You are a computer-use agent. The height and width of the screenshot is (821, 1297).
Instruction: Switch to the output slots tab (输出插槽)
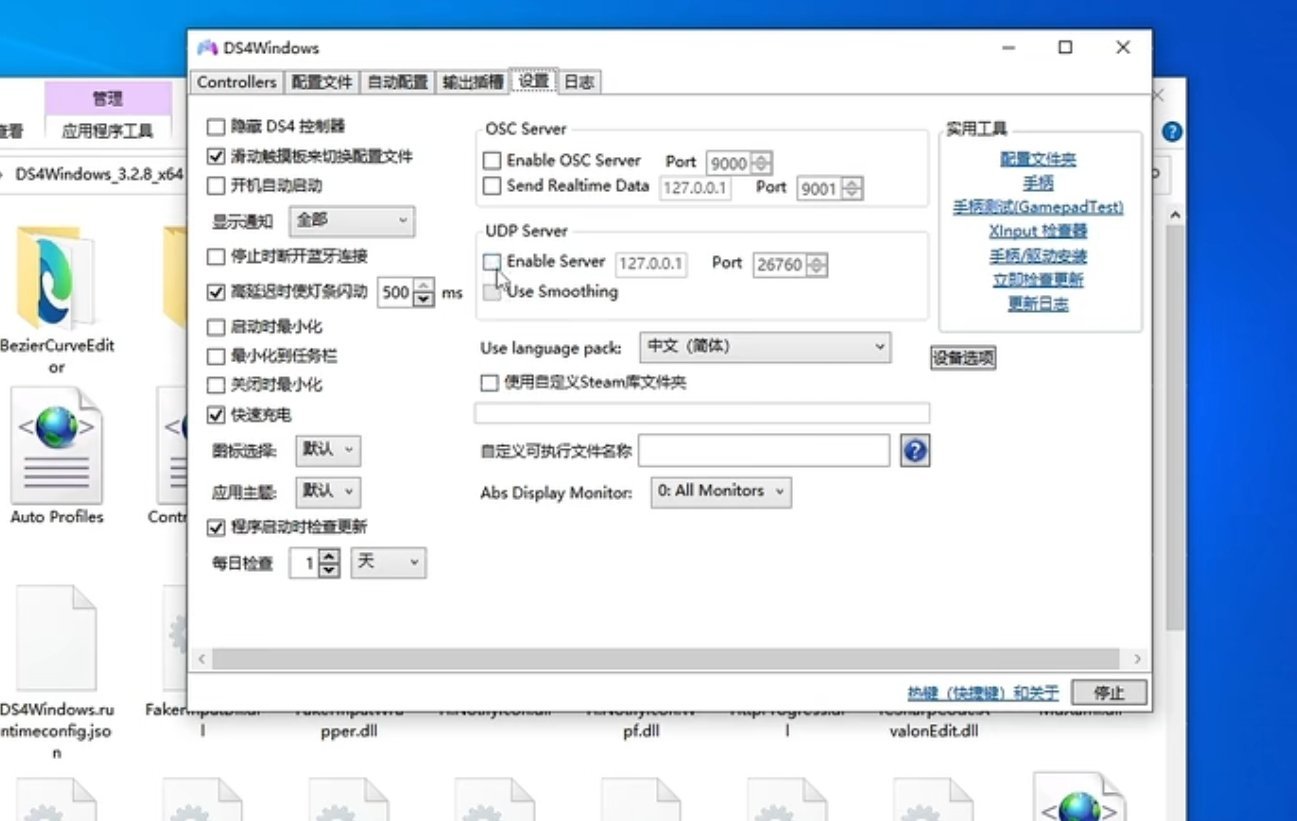pos(473,83)
